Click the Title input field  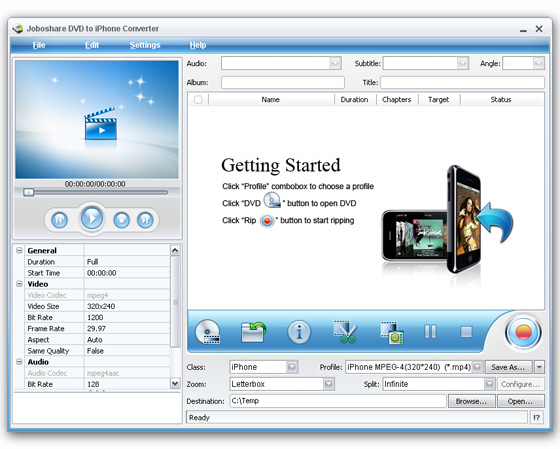coord(462,82)
